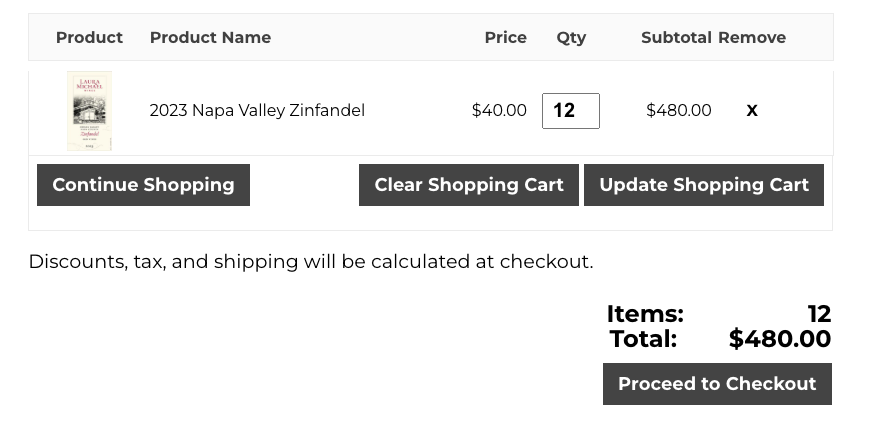Viewport: 870px width, 428px height.
Task: Click the $40.00 unit price
Action: 499,111
